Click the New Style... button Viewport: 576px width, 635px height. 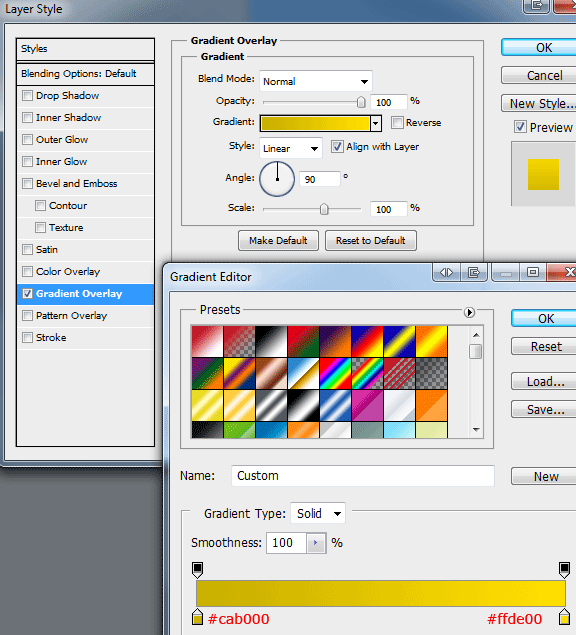pyautogui.click(x=539, y=103)
